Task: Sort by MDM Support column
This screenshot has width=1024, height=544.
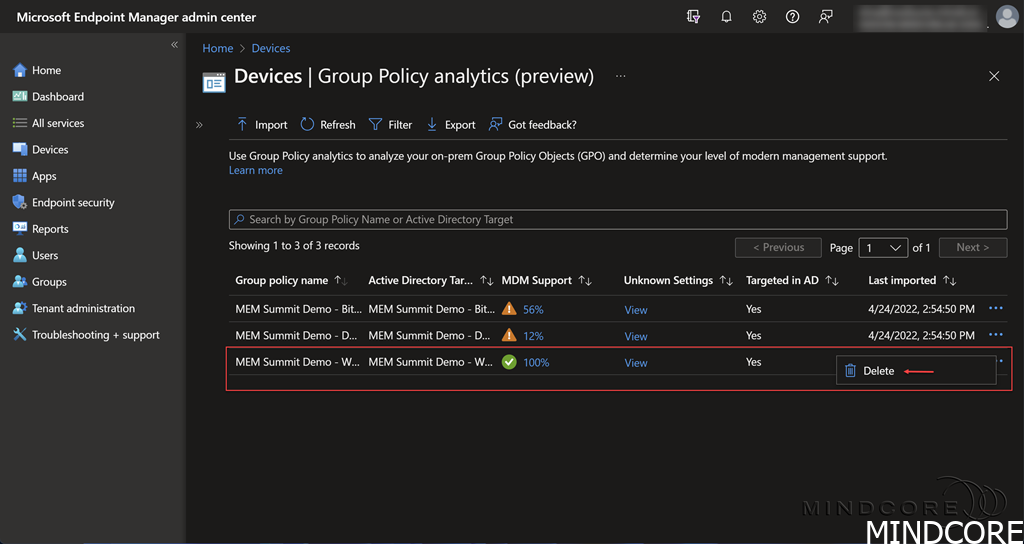Action: pyautogui.click(x=585, y=281)
